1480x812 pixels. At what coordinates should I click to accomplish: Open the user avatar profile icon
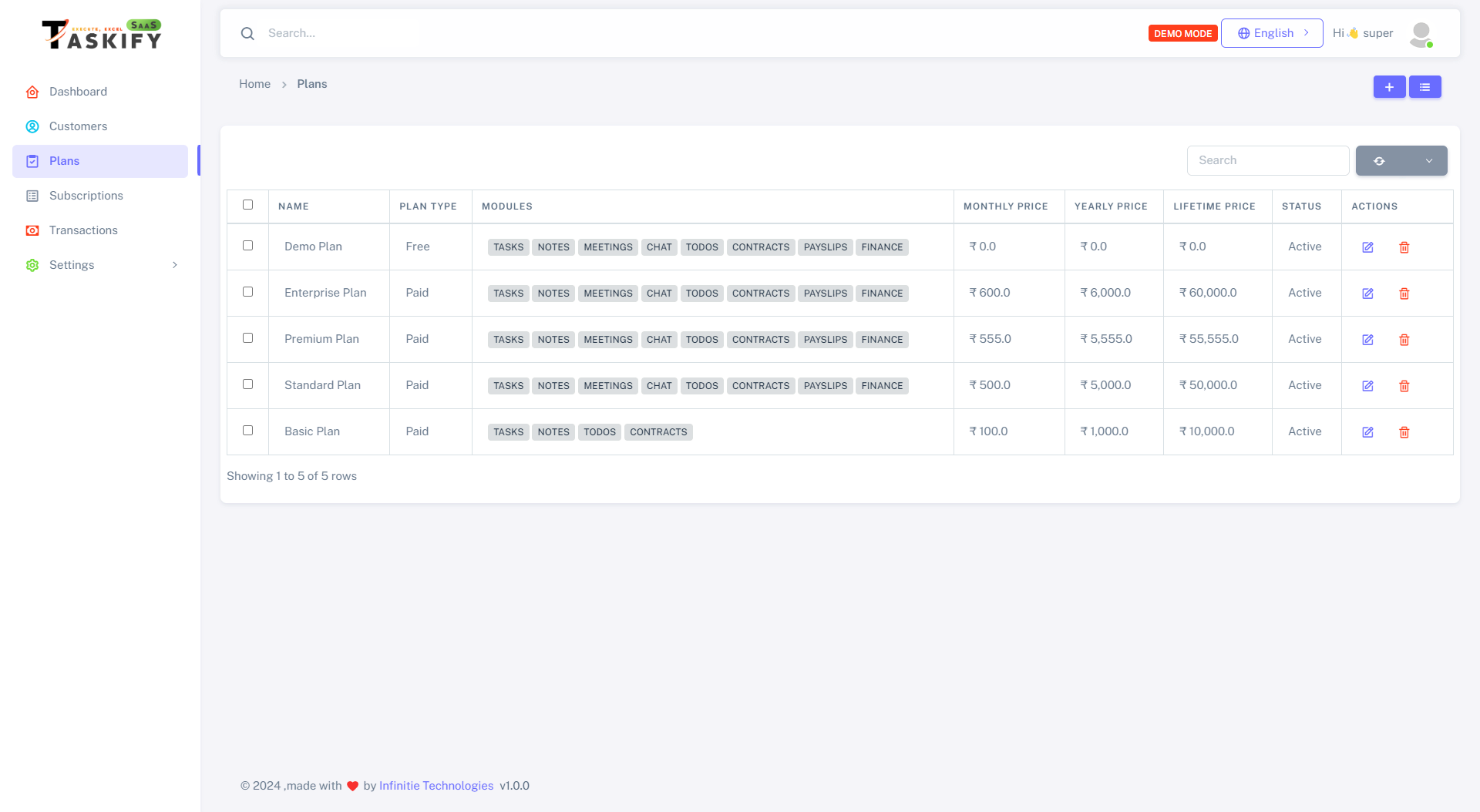pyautogui.click(x=1421, y=34)
